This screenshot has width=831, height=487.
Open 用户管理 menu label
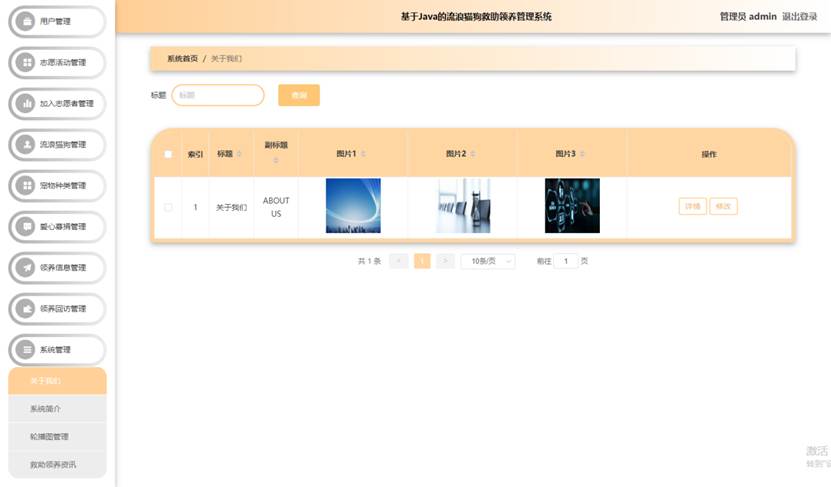pyautogui.click(x=55, y=21)
